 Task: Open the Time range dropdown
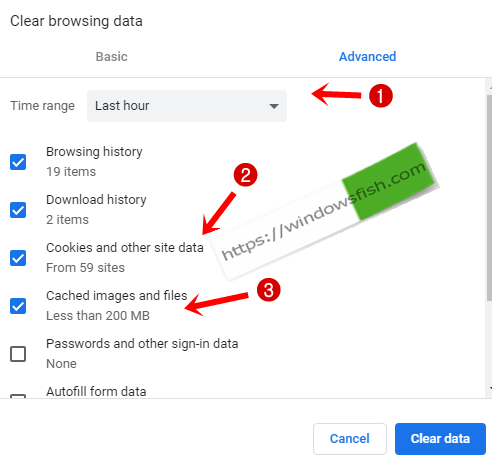[x=187, y=106]
